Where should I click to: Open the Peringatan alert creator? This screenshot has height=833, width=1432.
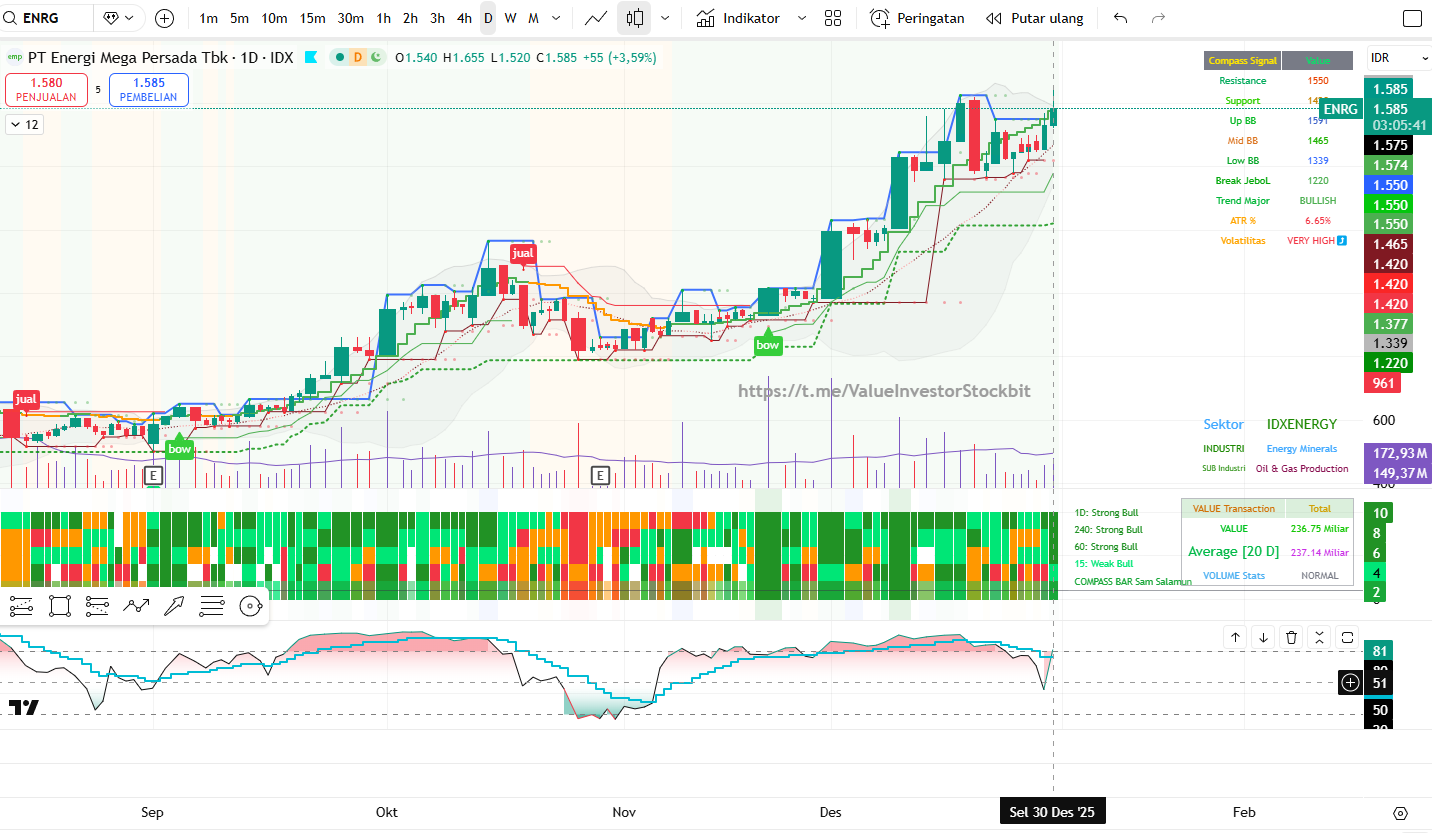click(917, 18)
